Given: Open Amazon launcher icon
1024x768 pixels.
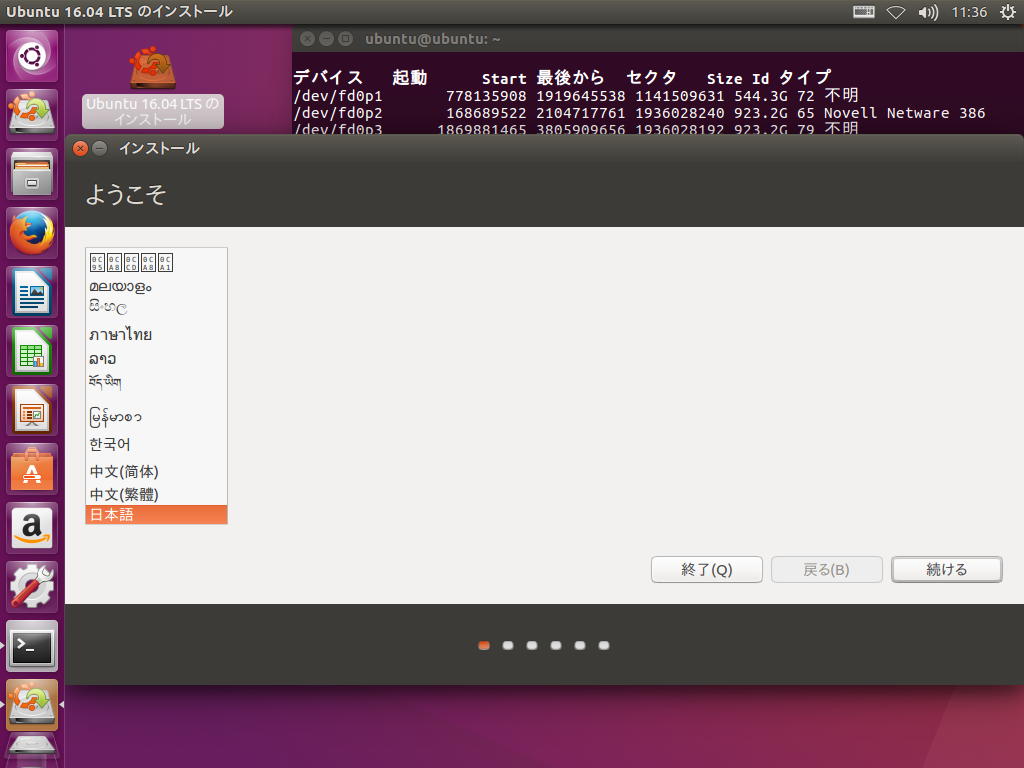Looking at the screenshot, I should pyautogui.click(x=32, y=528).
